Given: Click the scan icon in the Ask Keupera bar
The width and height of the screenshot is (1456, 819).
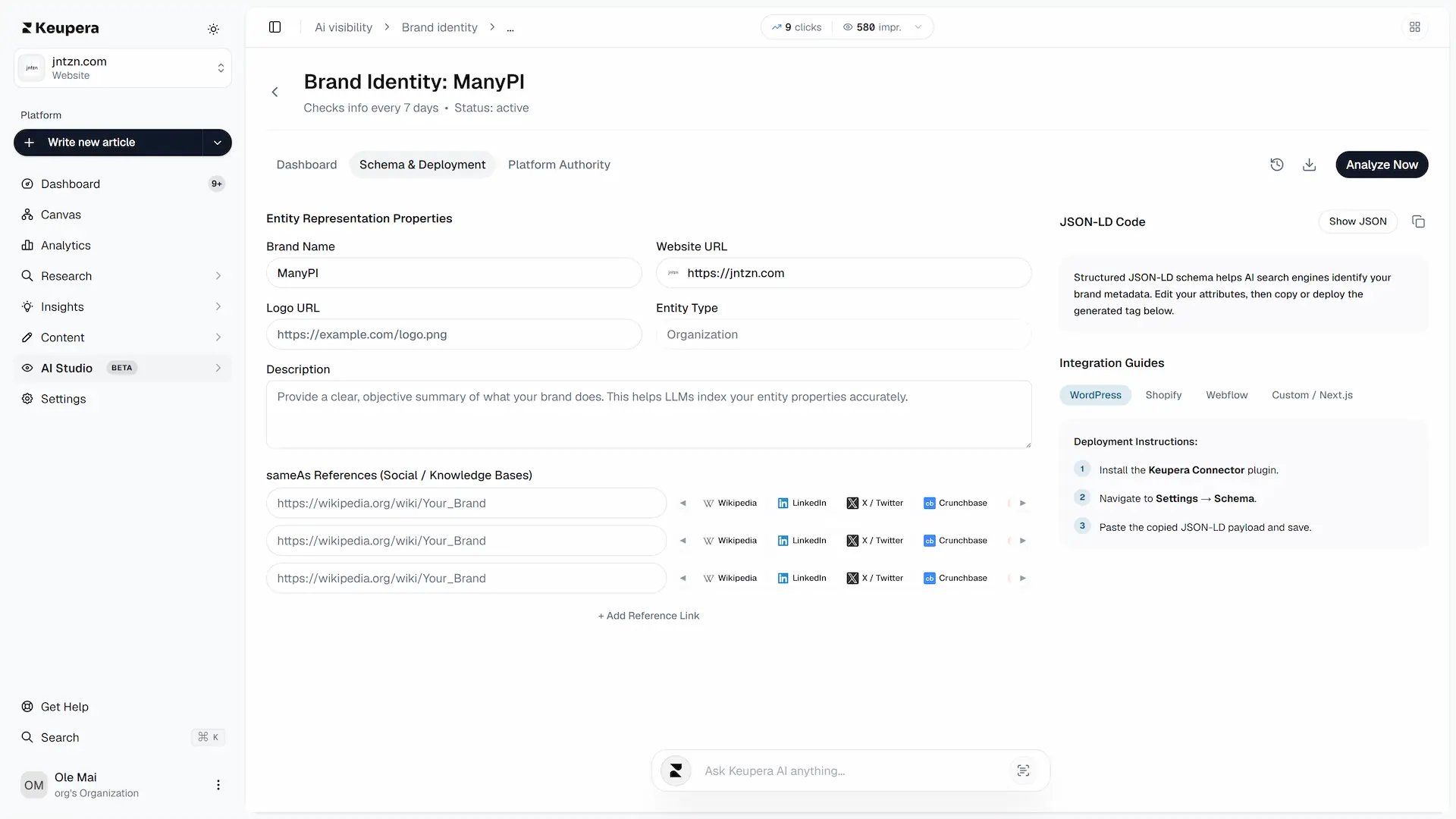Looking at the screenshot, I should (x=1023, y=770).
